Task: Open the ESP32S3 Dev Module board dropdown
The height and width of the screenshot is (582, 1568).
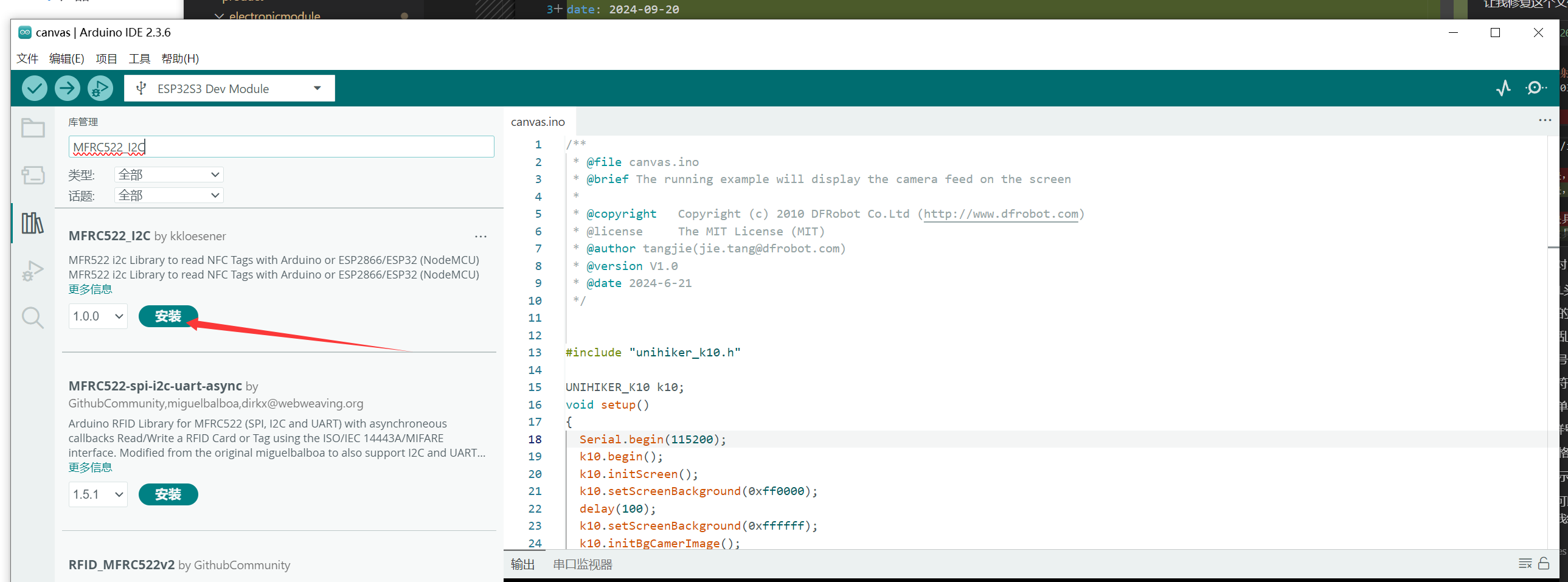Action: 229,89
